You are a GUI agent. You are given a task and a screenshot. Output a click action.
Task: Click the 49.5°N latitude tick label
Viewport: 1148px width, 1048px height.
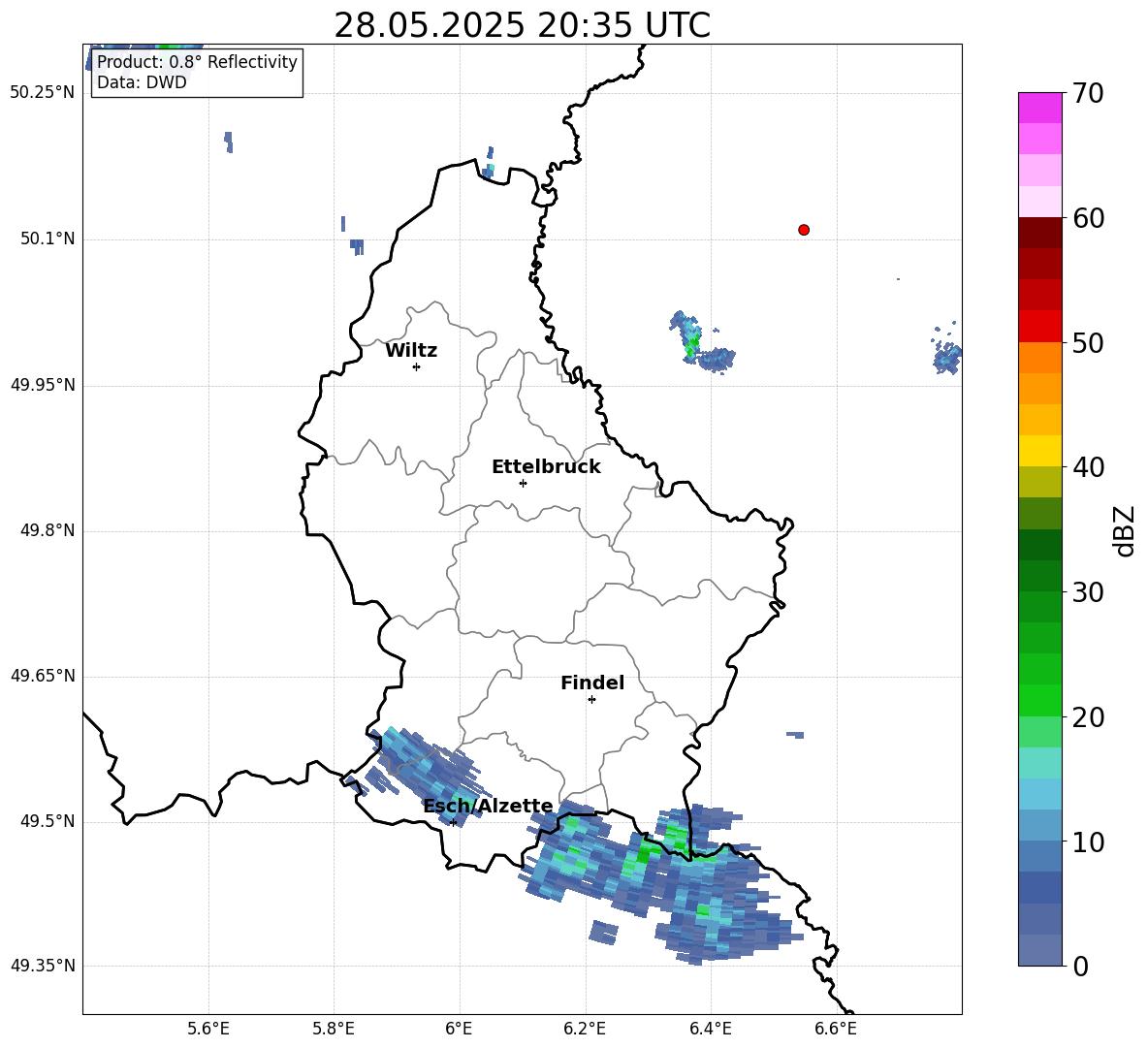48,821
